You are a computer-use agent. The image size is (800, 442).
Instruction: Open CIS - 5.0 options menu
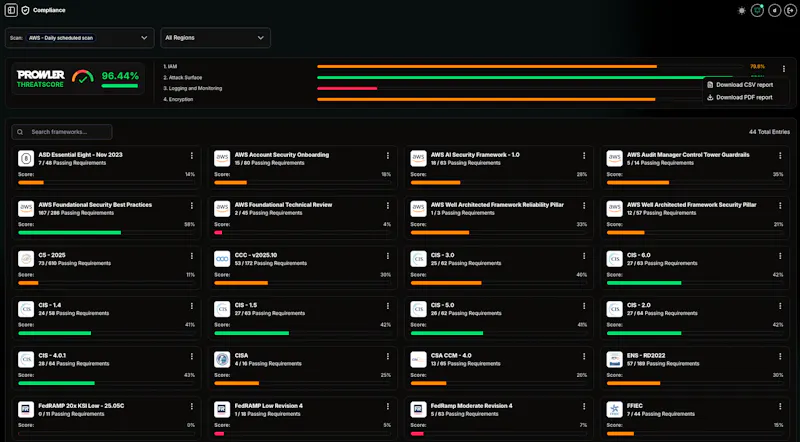pyautogui.click(x=584, y=306)
